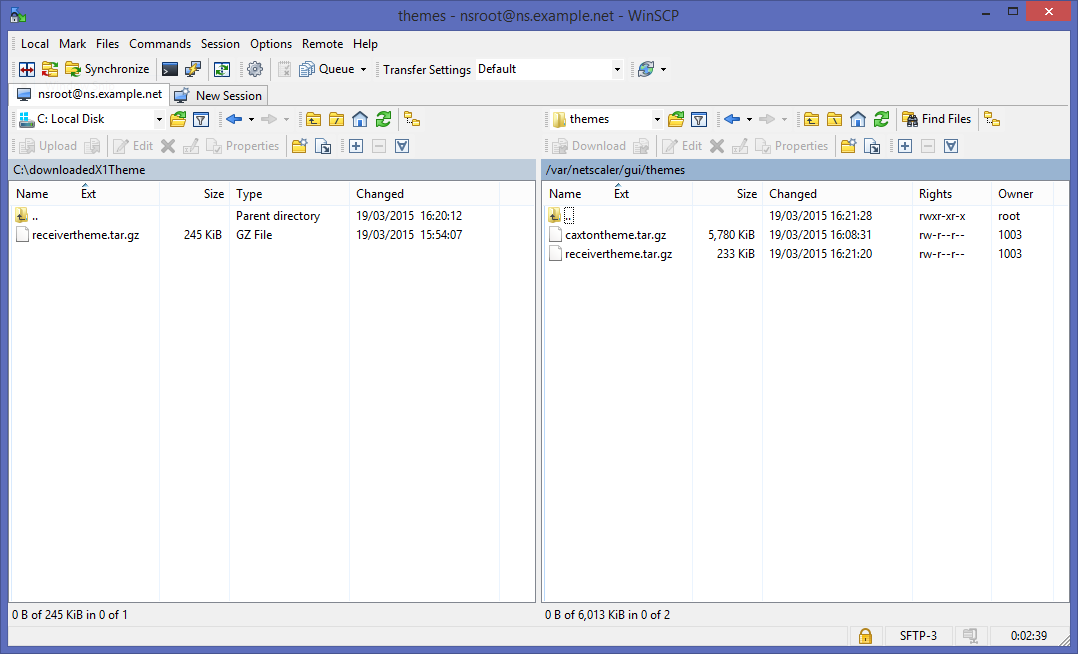The image size is (1078, 654).
Task: Click the Synchronize button
Action: click(107, 70)
